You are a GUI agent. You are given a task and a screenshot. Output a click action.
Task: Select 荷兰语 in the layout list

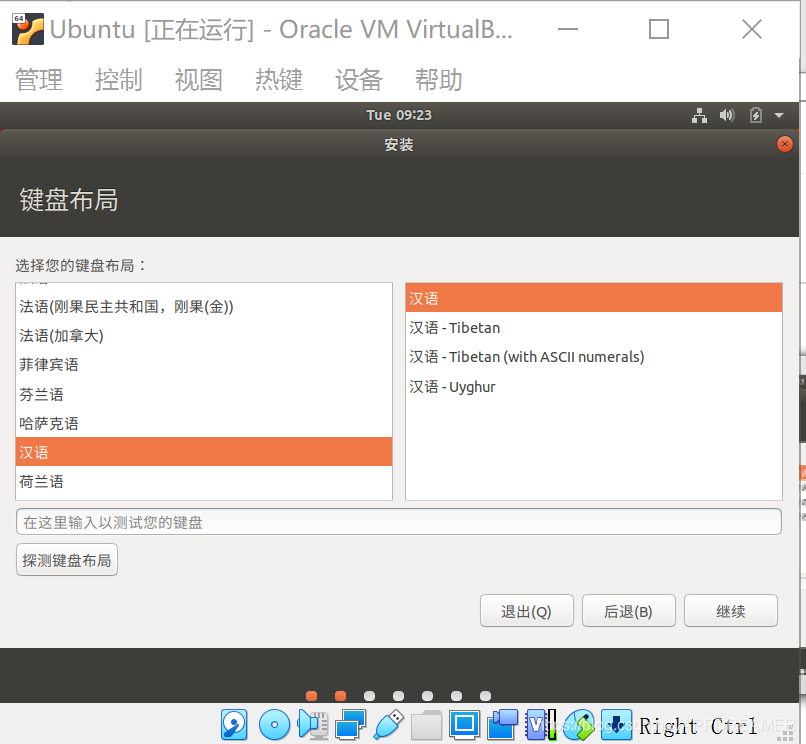(204, 482)
